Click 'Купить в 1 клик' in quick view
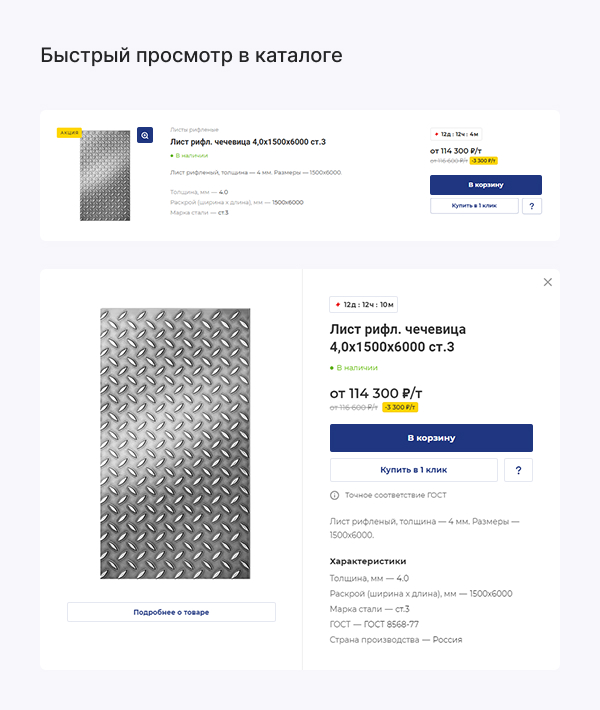The height and width of the screenshot is (710, 600). tap(413, 470)
